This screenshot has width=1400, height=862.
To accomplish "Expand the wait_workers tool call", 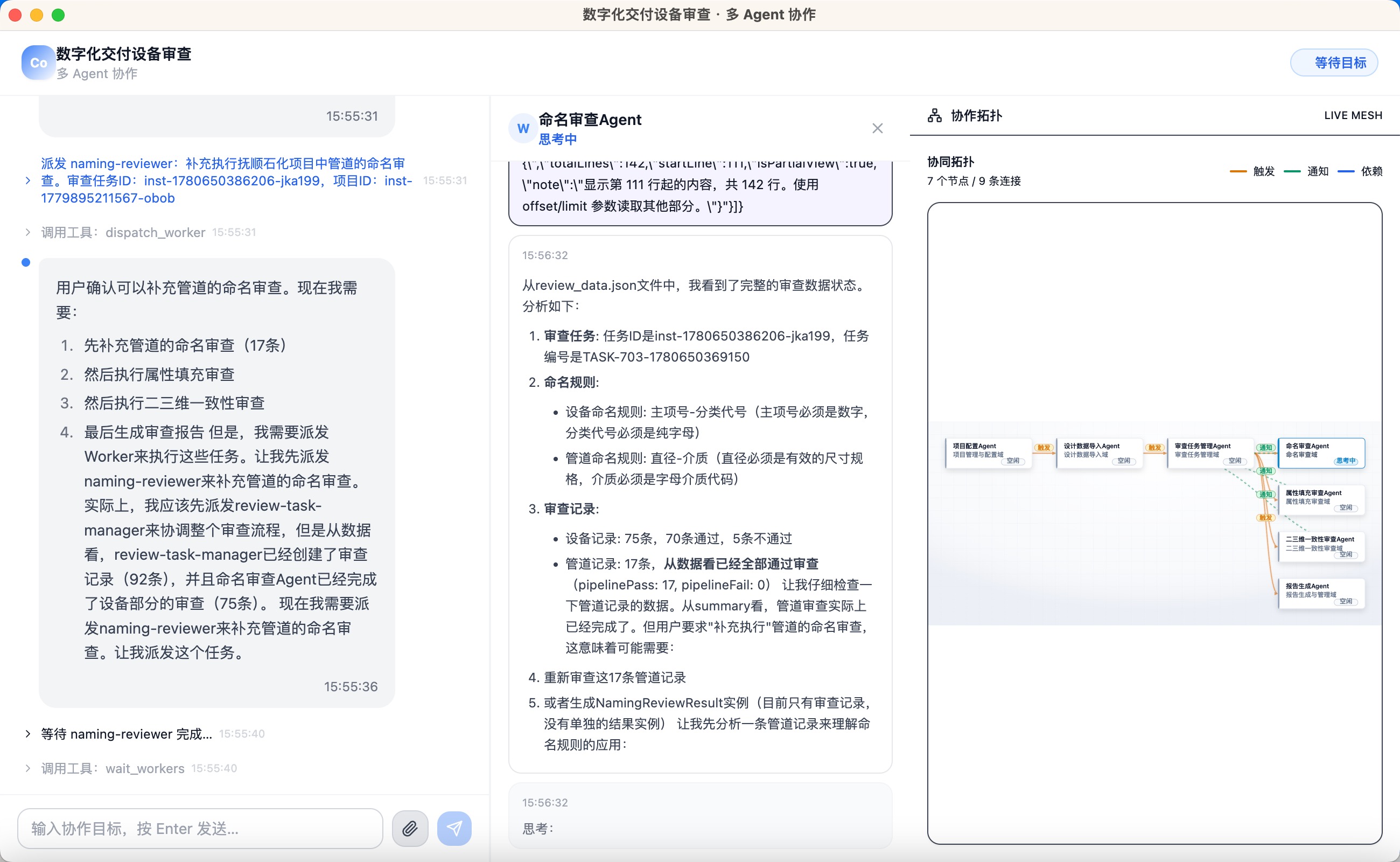I will (x=28, y=768).
